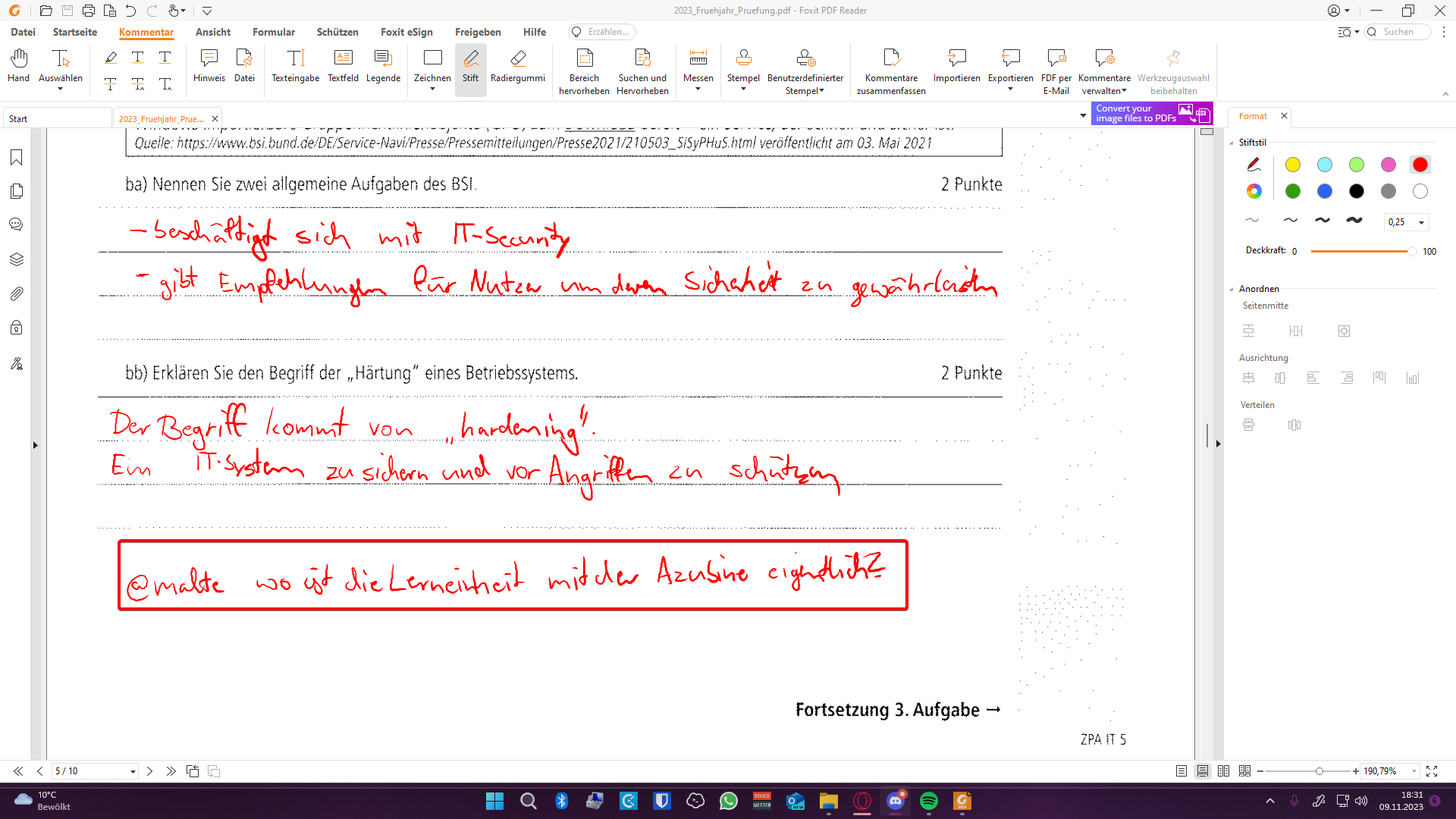Enable two-page facing view mode
1456x819 pixels.
click(1223, 771)
